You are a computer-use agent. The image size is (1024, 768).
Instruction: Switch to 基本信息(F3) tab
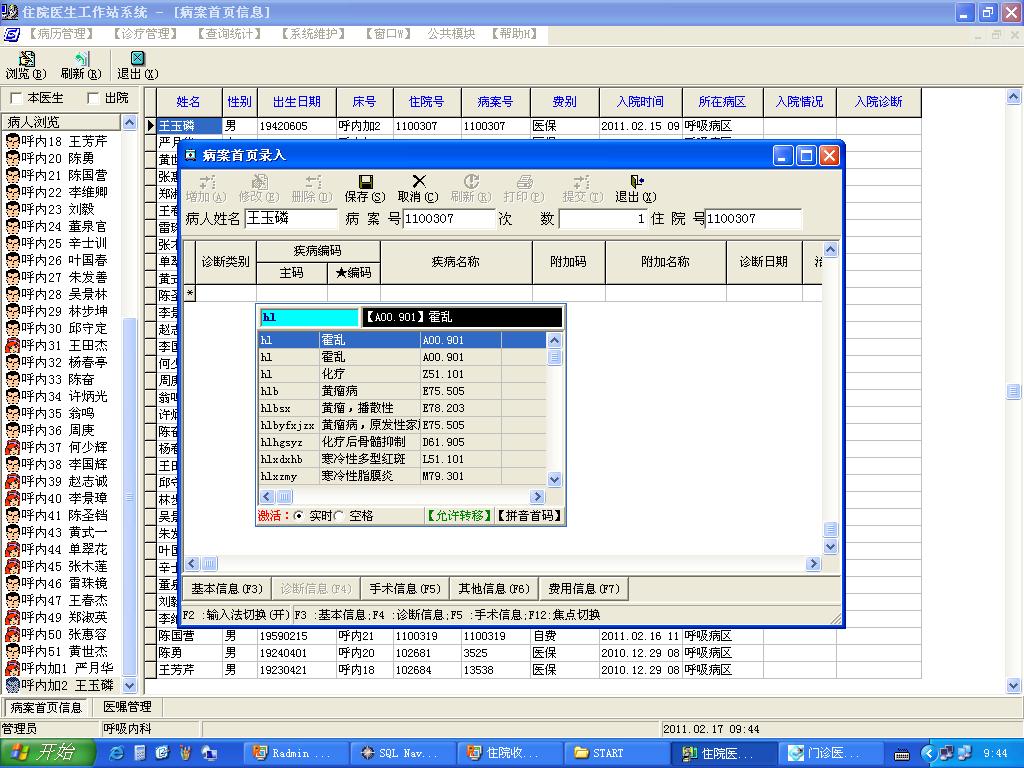coord(227,588)
